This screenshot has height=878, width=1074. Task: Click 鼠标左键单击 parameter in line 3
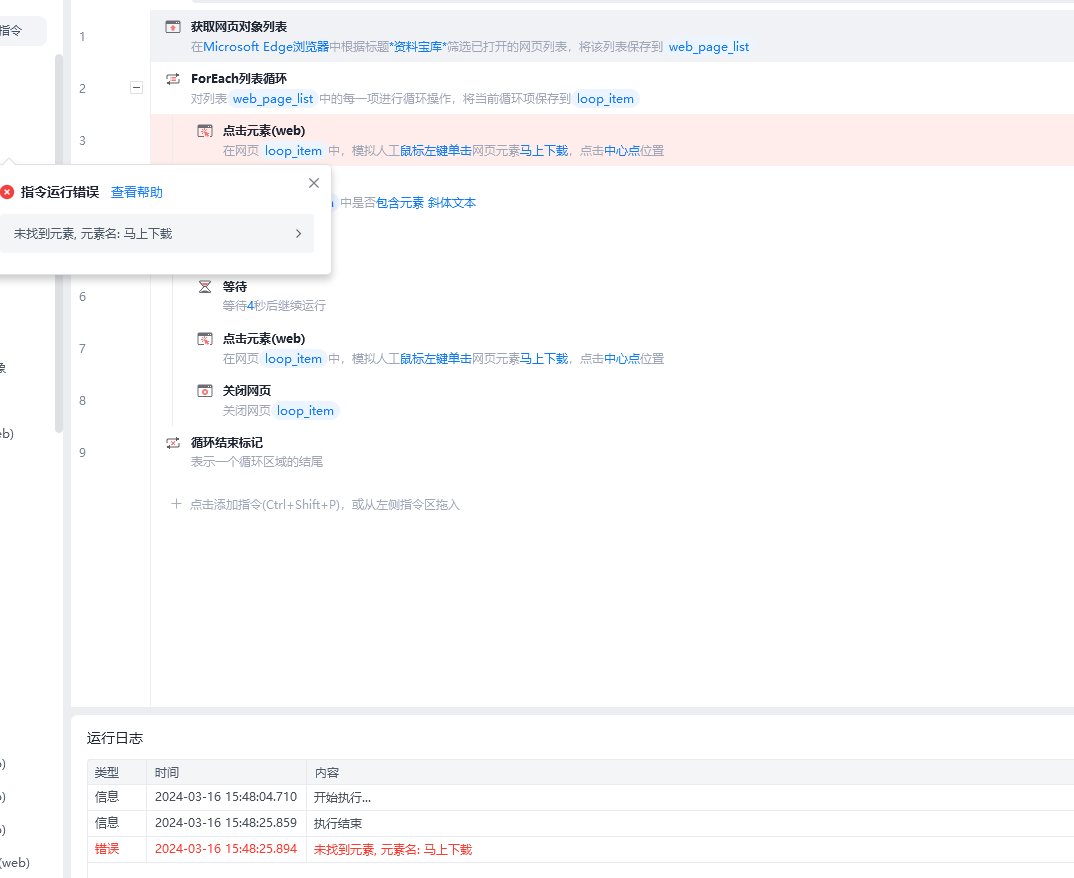pyautogui.click(x=436, y=151)
